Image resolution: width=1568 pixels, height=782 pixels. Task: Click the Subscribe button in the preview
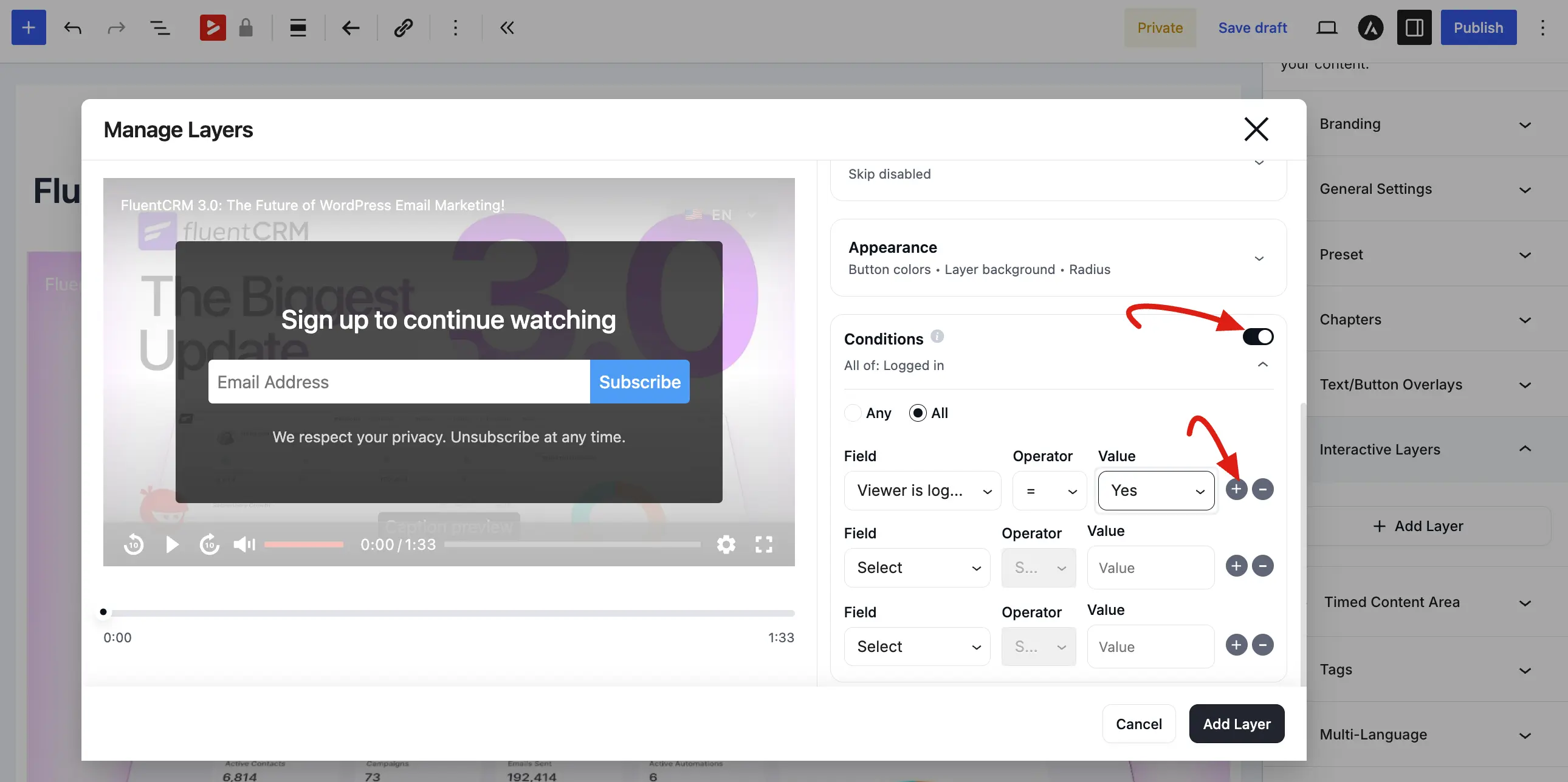[x=640, y=382]
